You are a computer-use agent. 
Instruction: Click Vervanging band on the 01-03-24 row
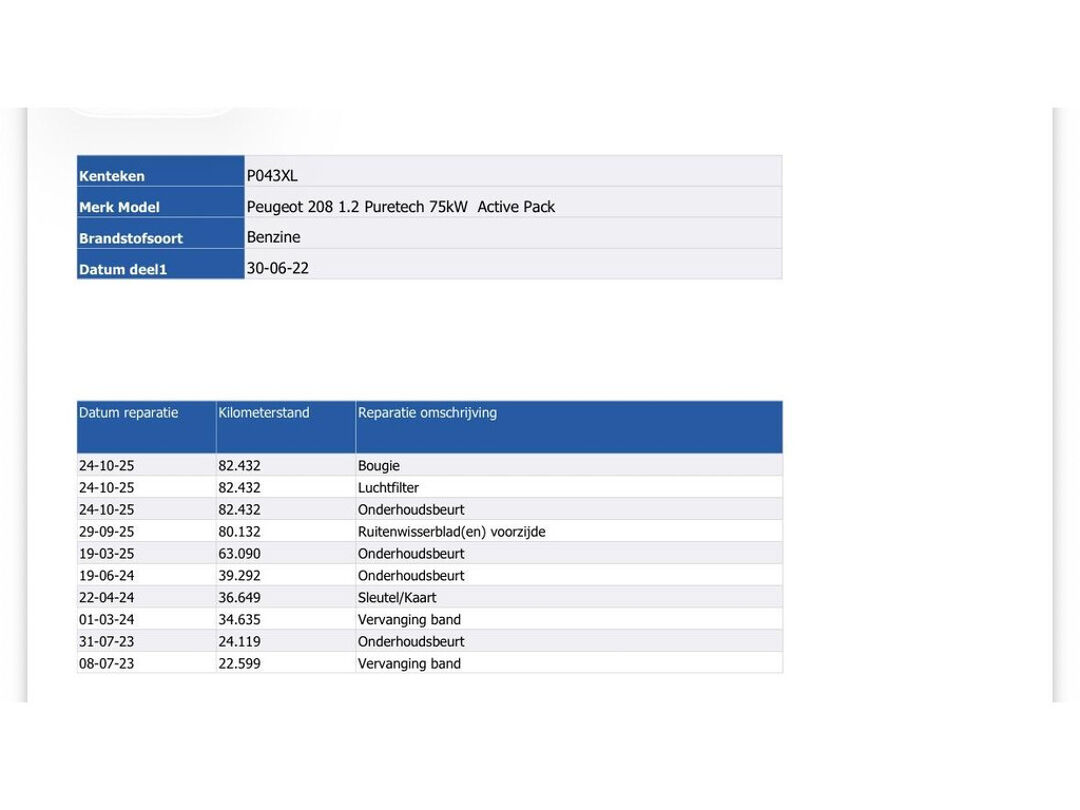click(409, 620)
